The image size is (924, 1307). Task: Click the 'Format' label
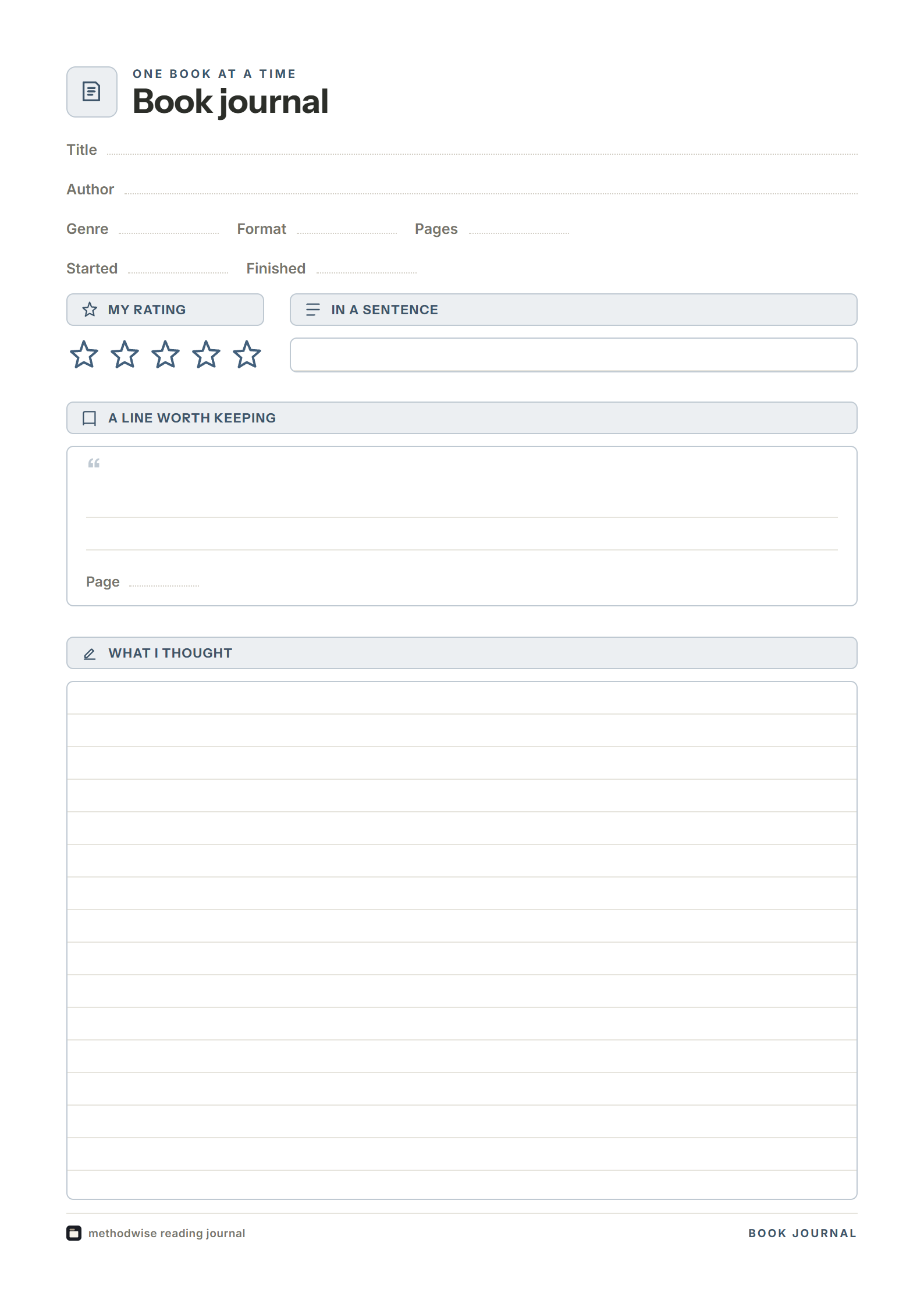click(x=262, y=229)
